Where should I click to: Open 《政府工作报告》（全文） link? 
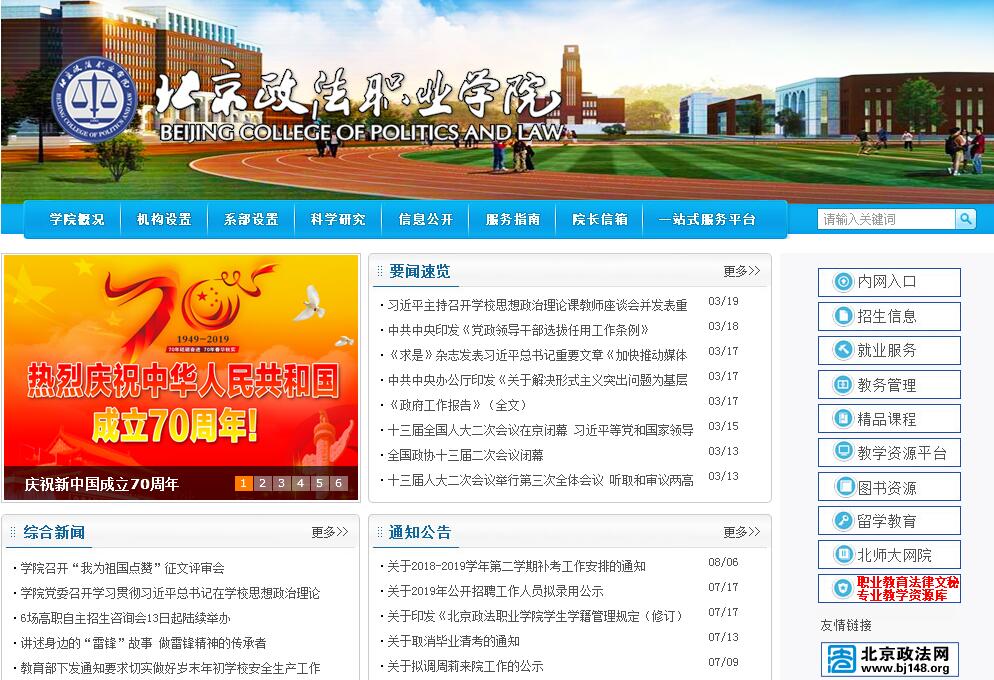[457, 405]
